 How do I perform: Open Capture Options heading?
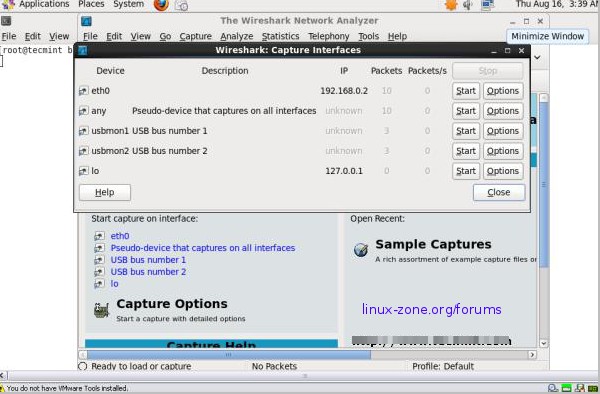[x=172, y=304]
